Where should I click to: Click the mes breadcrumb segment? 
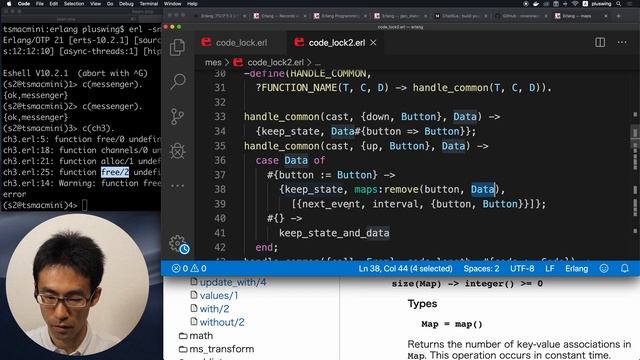[x=213, y=62]
